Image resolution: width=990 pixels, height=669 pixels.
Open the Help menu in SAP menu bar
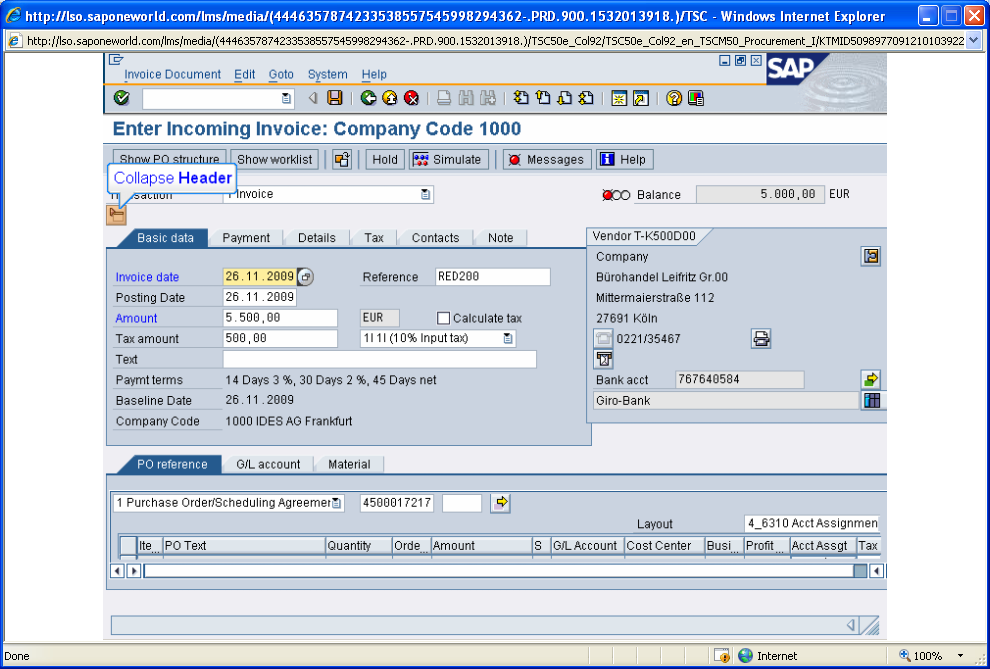374,74
